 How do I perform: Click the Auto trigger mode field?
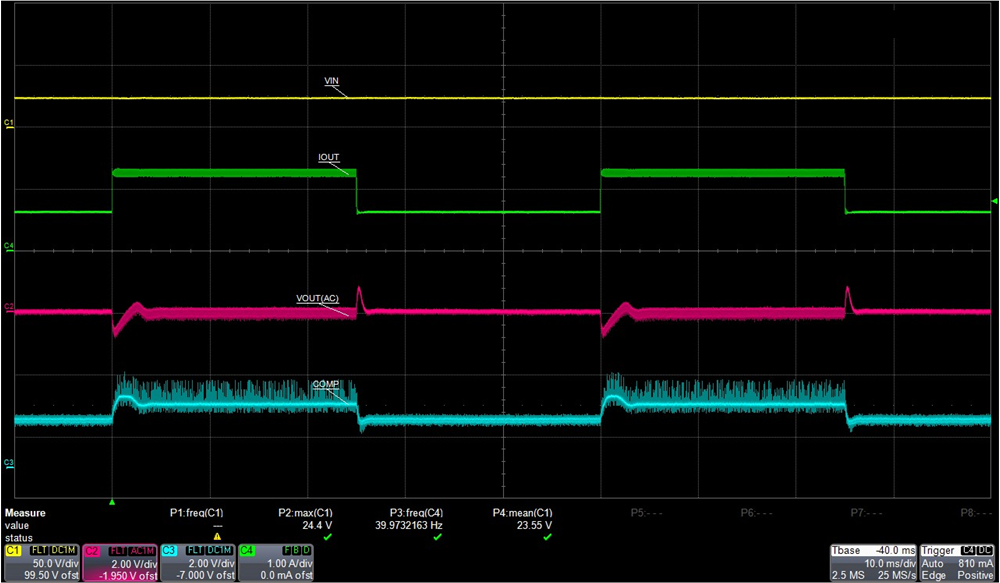pos(932,562)
